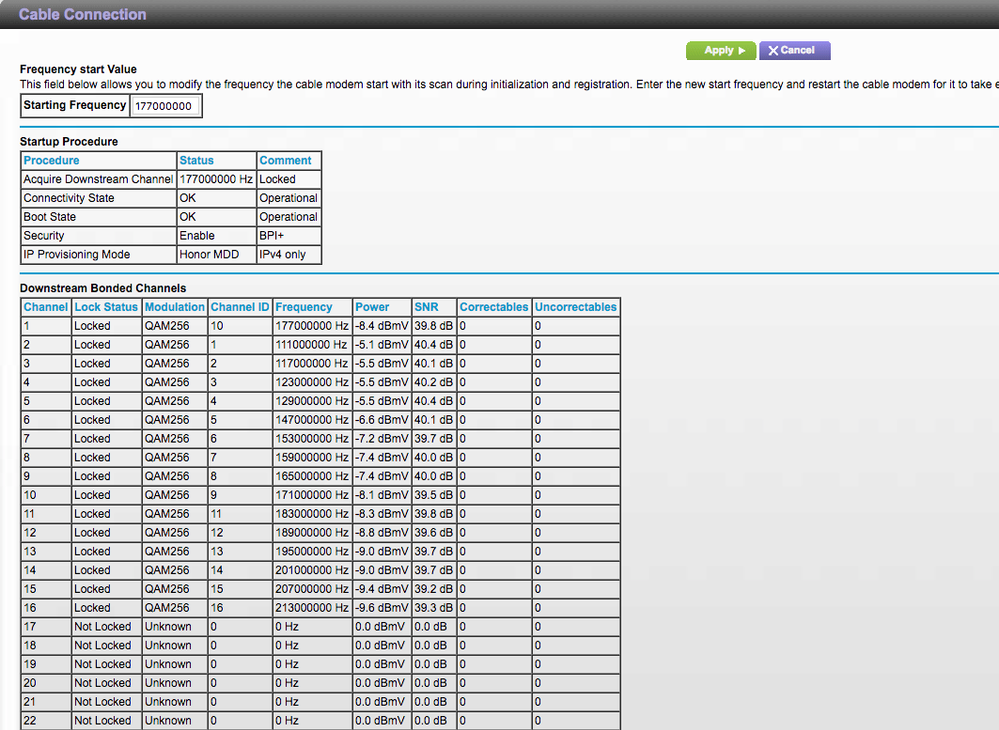The width and height of the screenshot is (999, 730).
Task: Click the Starting Frequency input field
Action: tap(165, 106)
